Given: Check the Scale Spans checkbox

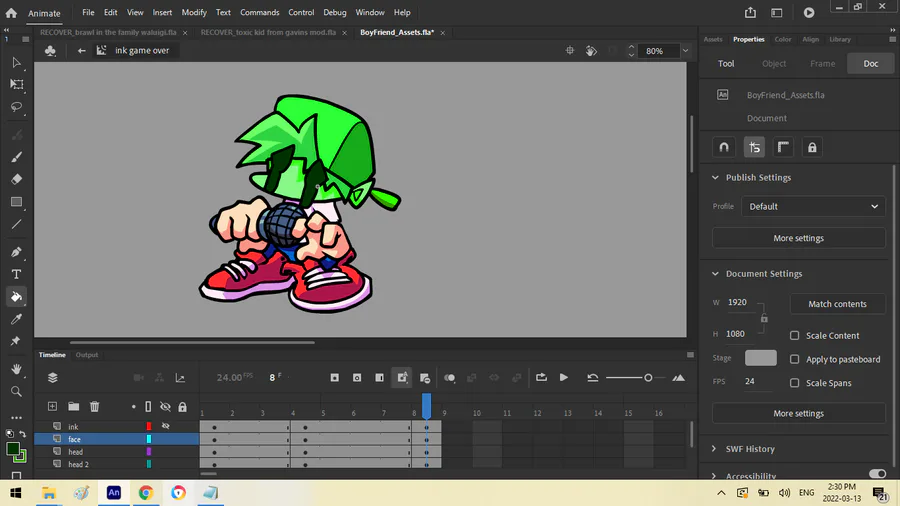Looking at the screenshot, I should tap(794, 383).
